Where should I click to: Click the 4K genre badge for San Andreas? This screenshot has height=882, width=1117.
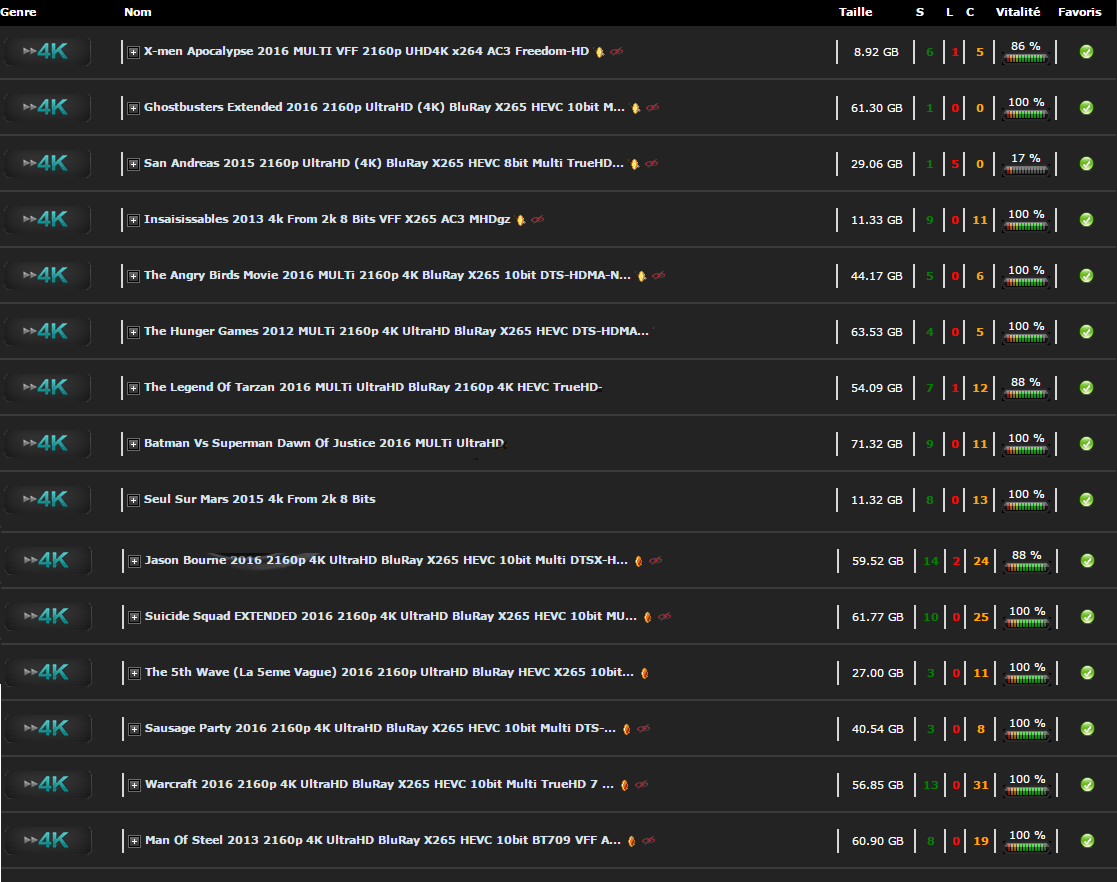[47, 163]
